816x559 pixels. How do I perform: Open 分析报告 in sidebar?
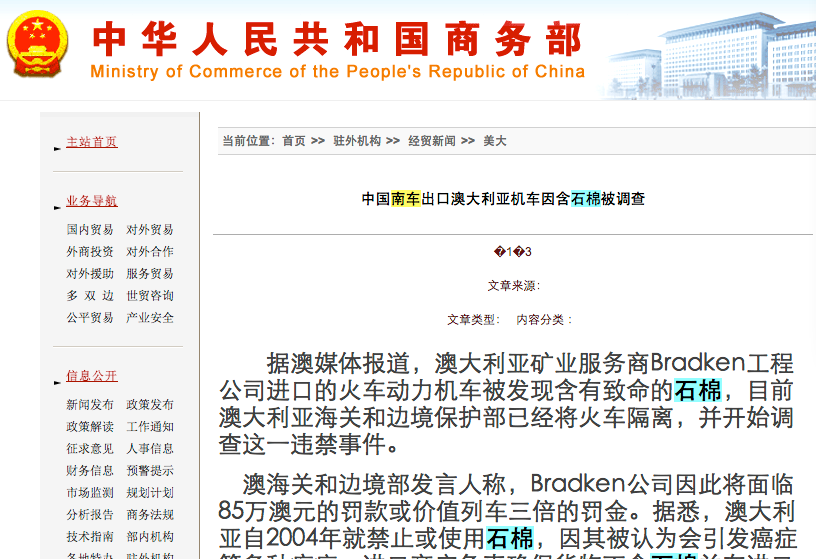click(90, 514)
